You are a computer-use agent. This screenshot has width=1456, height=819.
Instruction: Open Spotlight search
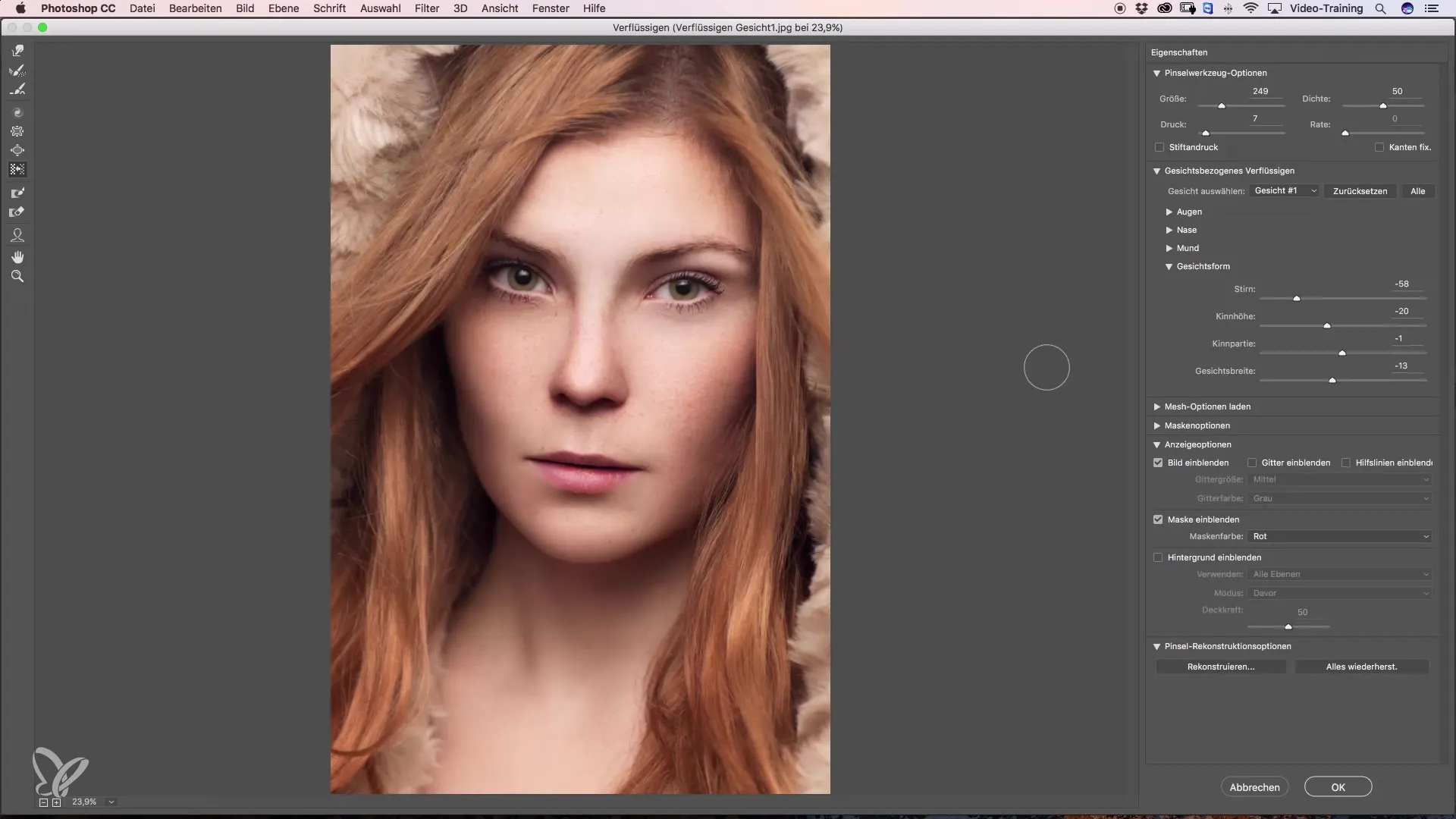[x=1381, y=8]
